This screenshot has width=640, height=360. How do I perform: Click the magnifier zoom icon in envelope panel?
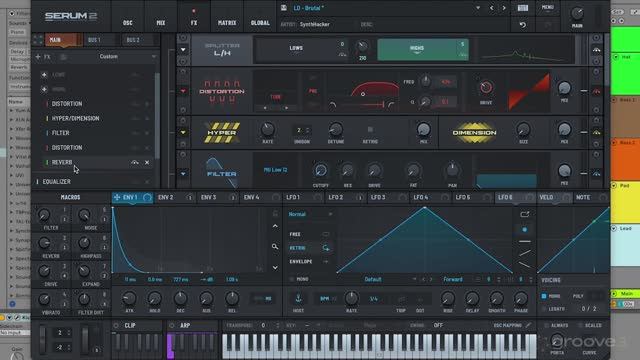click(275, 247)
